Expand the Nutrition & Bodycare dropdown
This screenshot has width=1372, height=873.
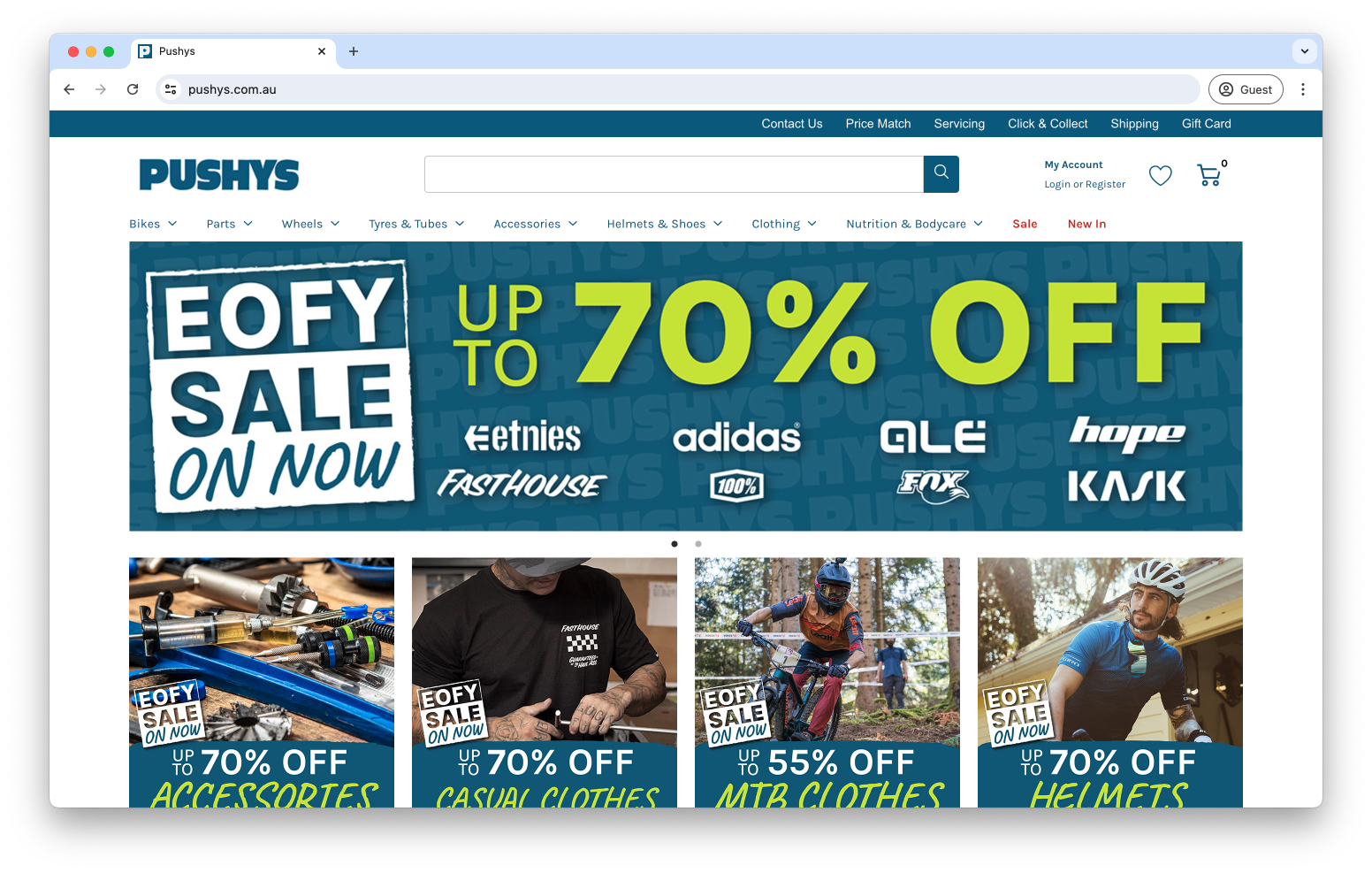click(x=914, y=224)
